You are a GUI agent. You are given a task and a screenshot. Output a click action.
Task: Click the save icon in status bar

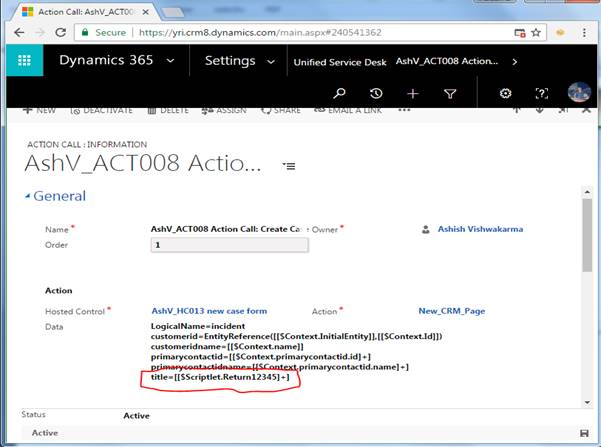click(x=584, y=433)
